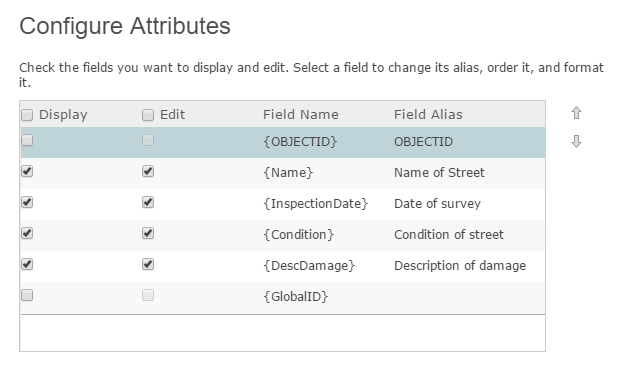This screenshot has height=376, width=635.
Task: Enable Display for the OBJECTID field
Action: (27, 140)
